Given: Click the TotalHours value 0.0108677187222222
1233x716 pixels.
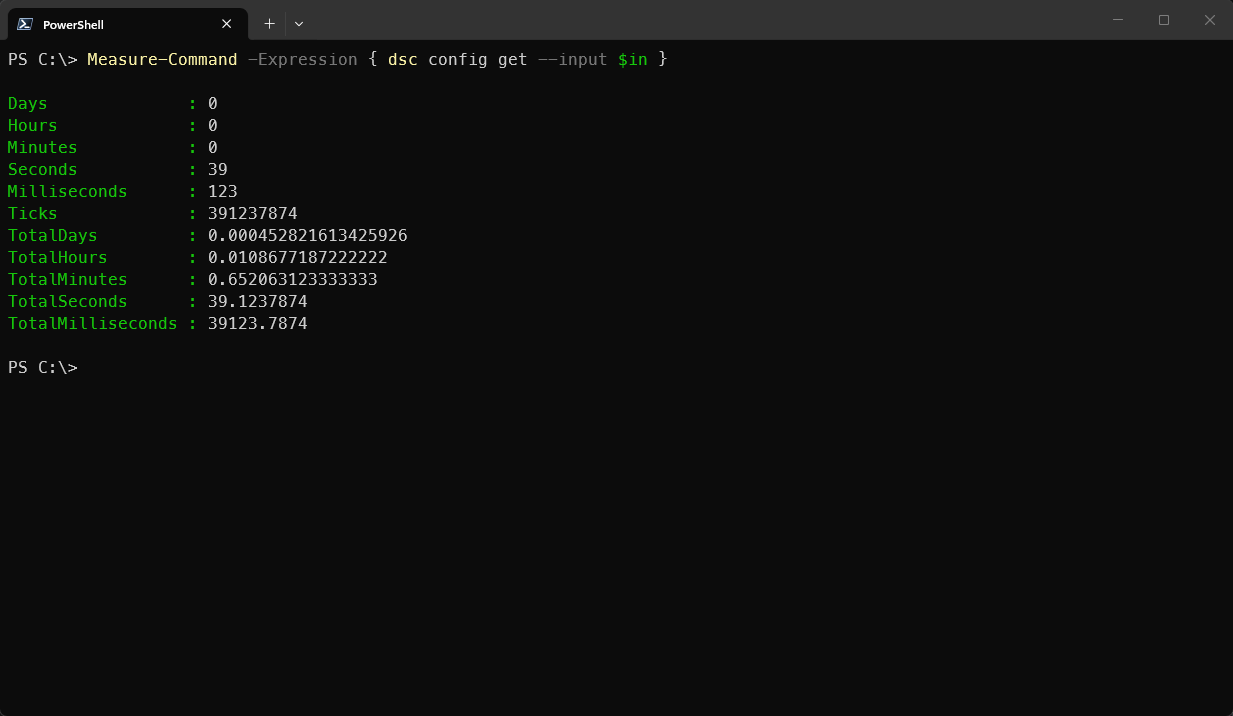Looking at the screenshot, I should (298, 258).
